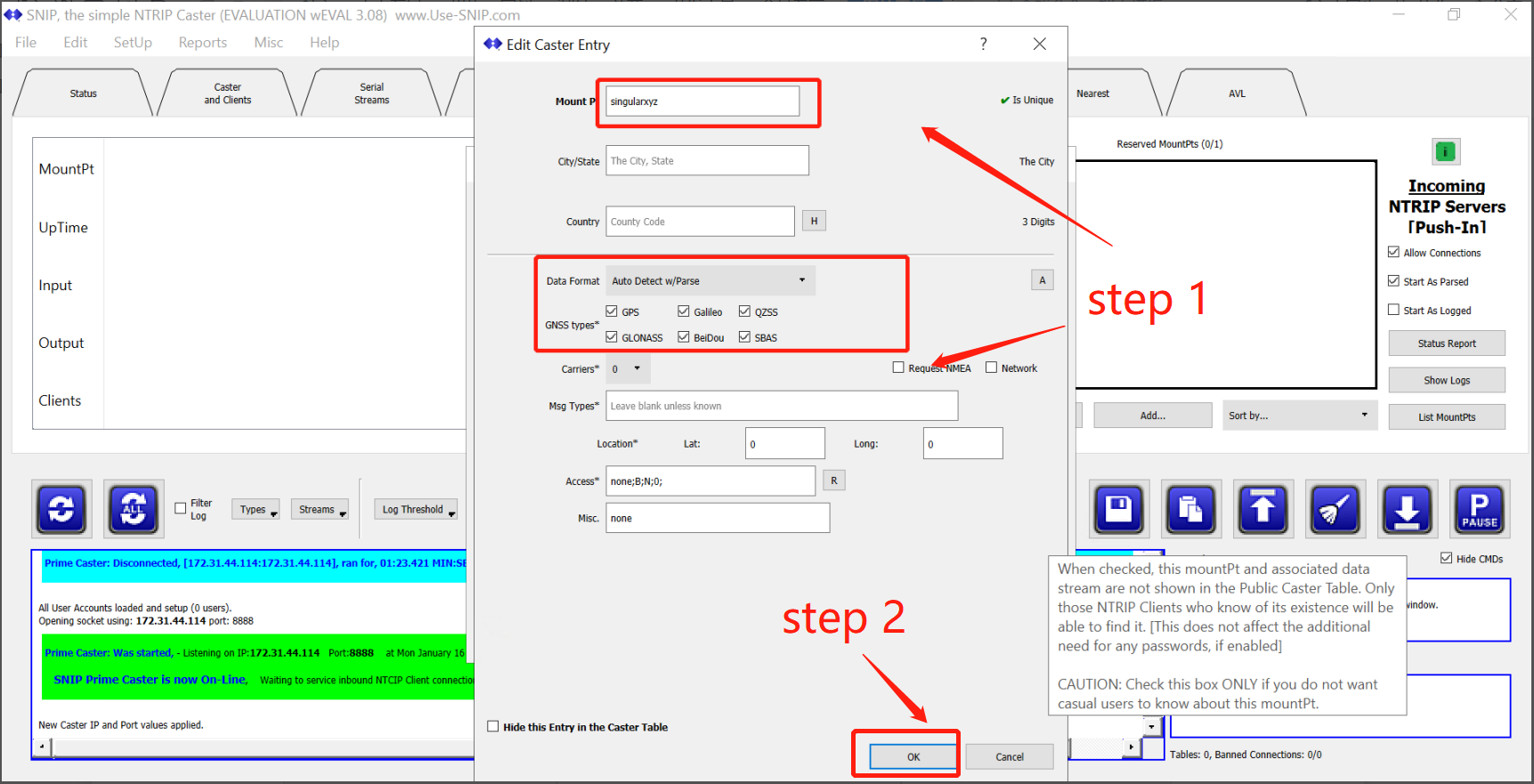The width and height of the screenshot is (1534, 784).
Task: Open the Sort by dropdown
Action: [x=1299, y=416]
